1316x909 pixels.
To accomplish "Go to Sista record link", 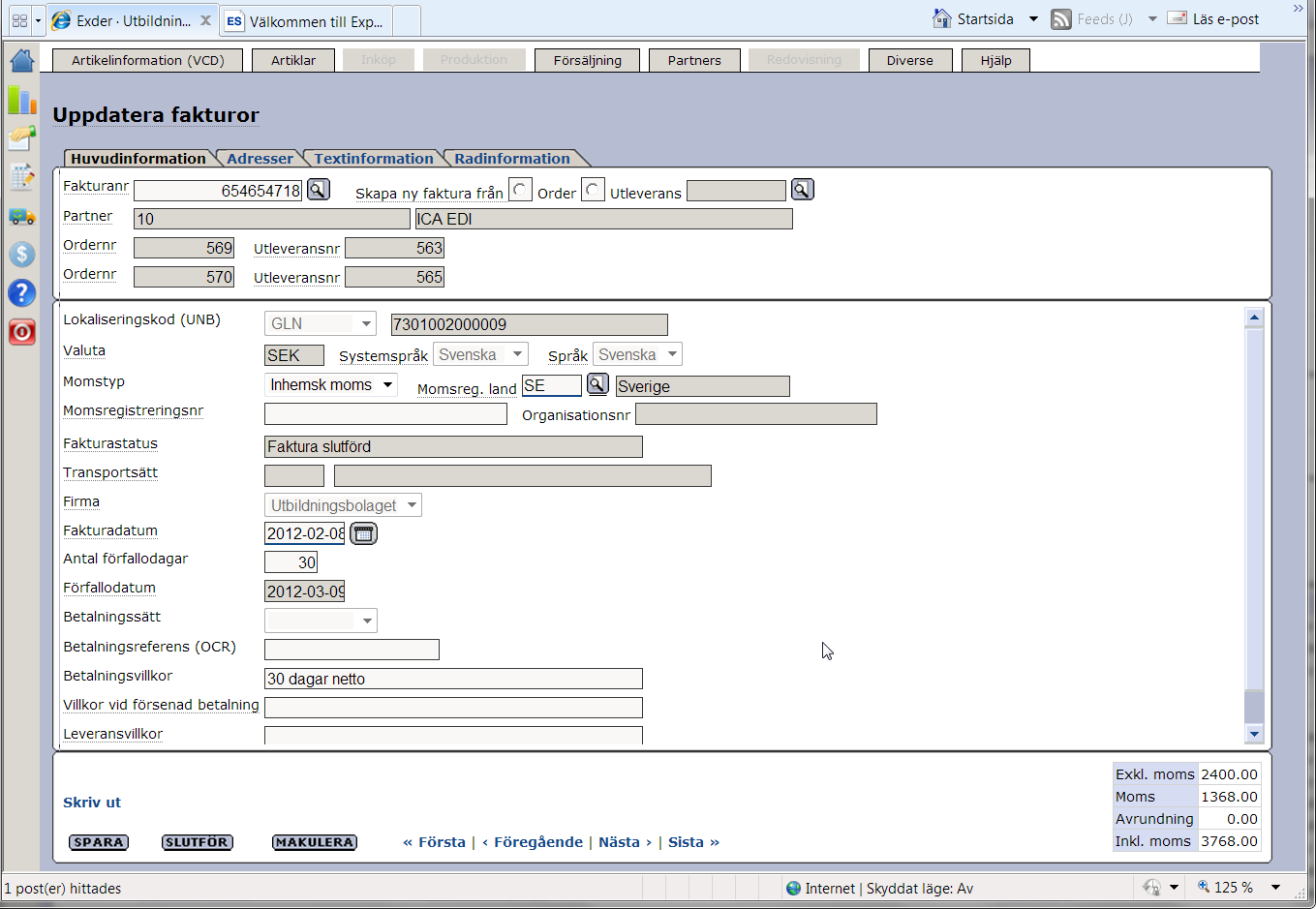I will (x=693, y=842).
